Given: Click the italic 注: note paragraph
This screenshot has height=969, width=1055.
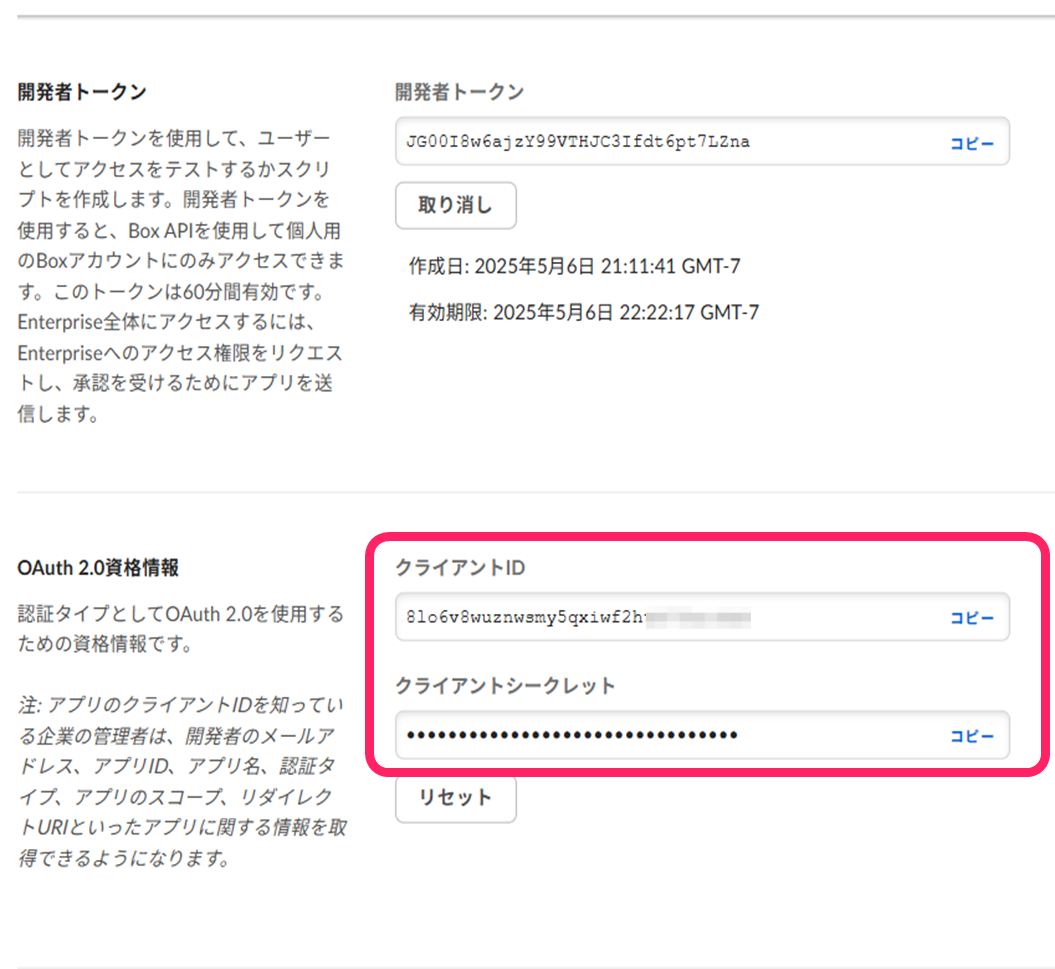Looking at the screenshot, I should 182,781.
